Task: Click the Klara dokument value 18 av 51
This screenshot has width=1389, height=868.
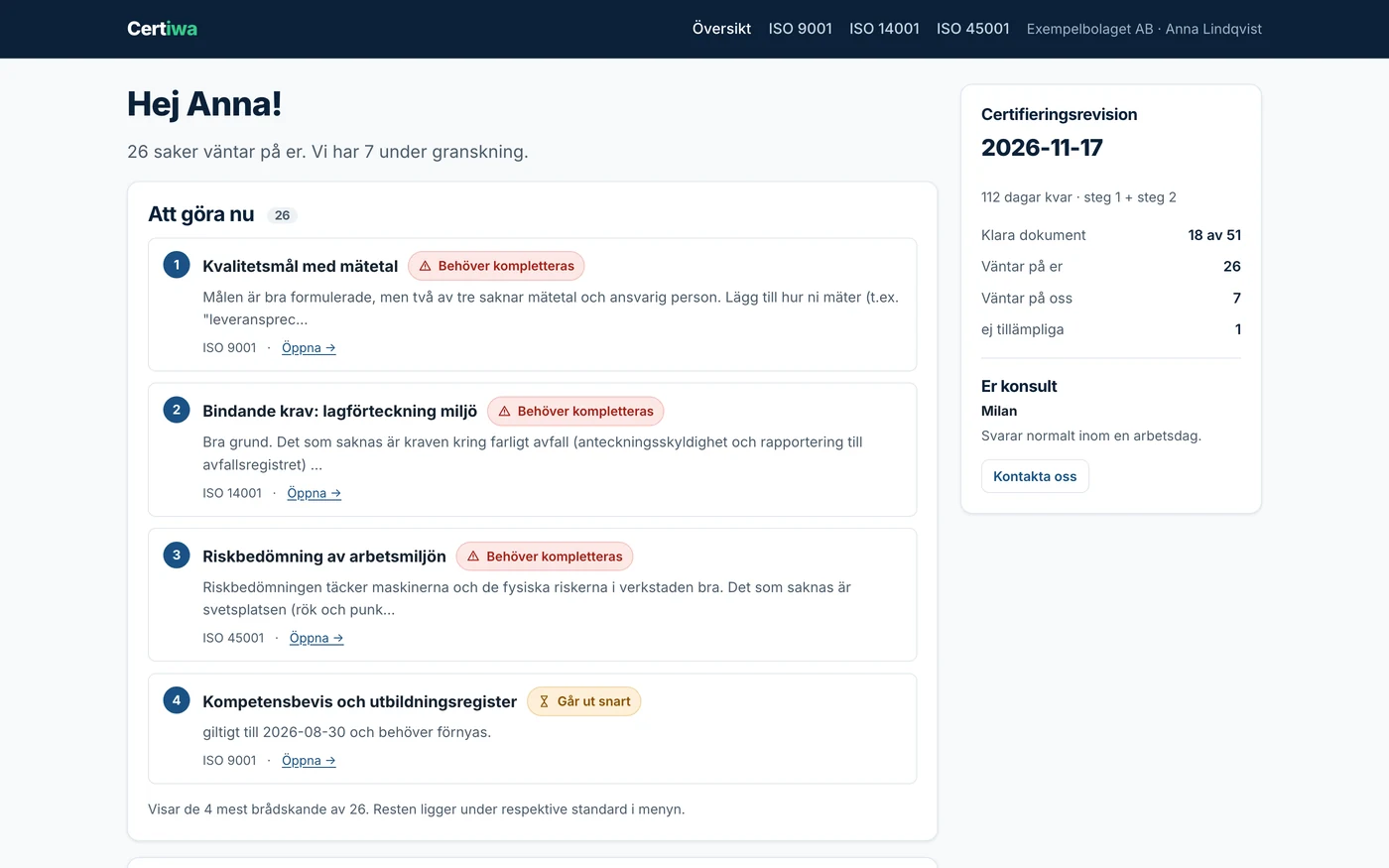Action: point(1214,235)
